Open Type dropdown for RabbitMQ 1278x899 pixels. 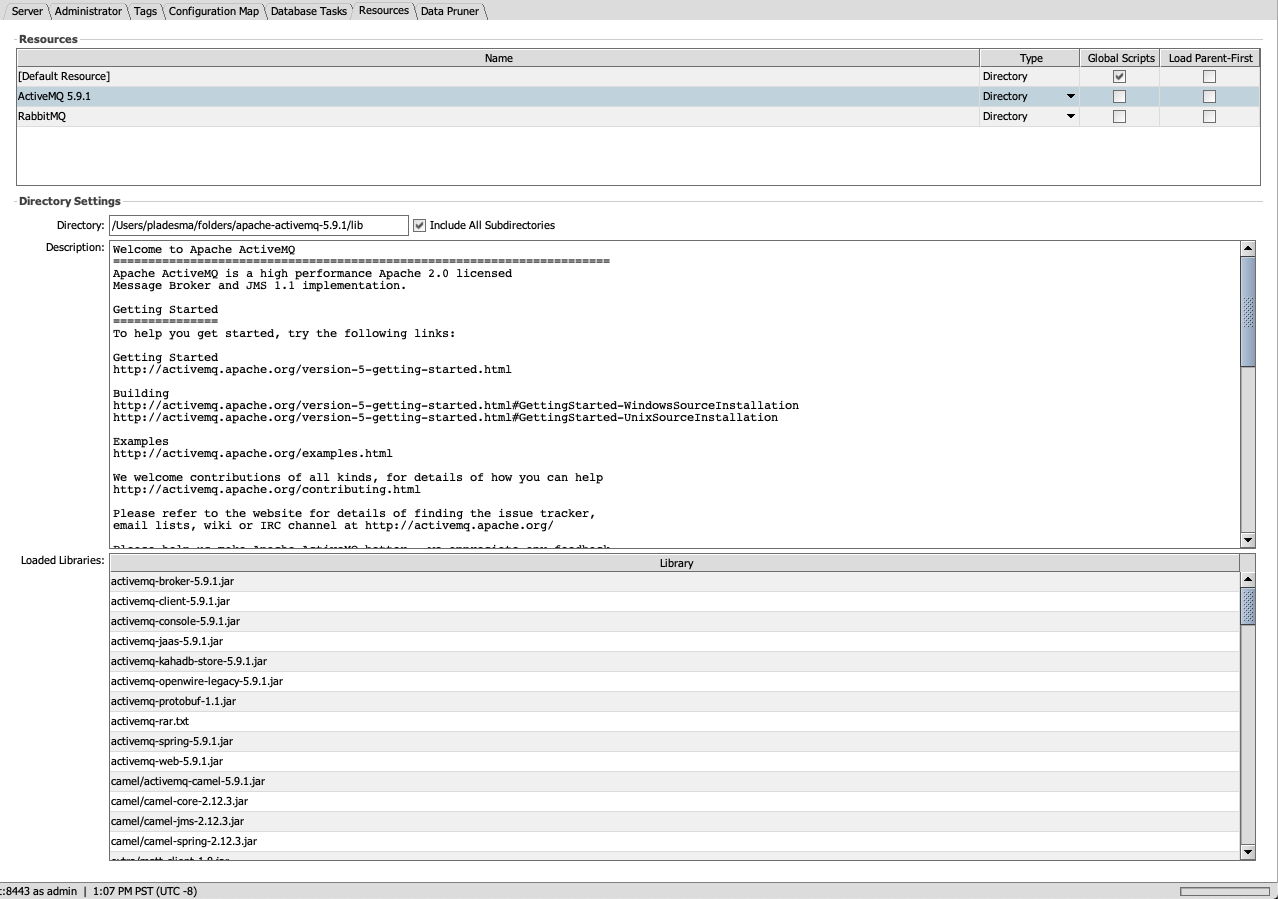(x=1070, y=117)
